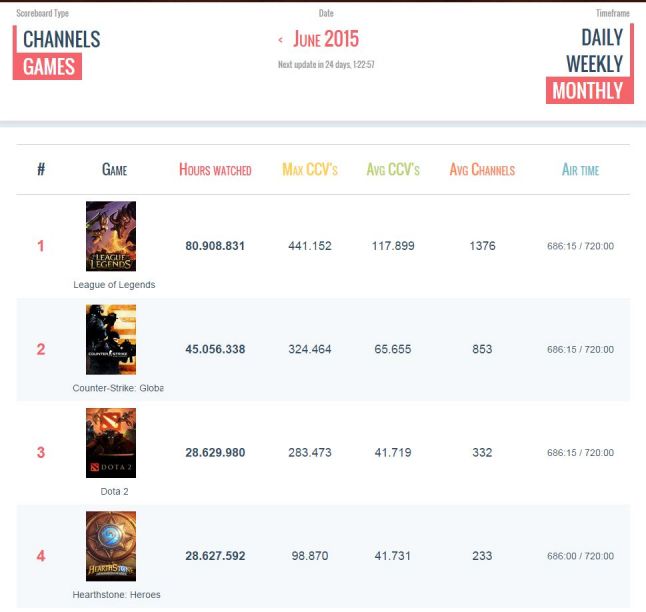Sort by Max CCV's column
This screenshot has height=612, width=646.
[310, 170]
